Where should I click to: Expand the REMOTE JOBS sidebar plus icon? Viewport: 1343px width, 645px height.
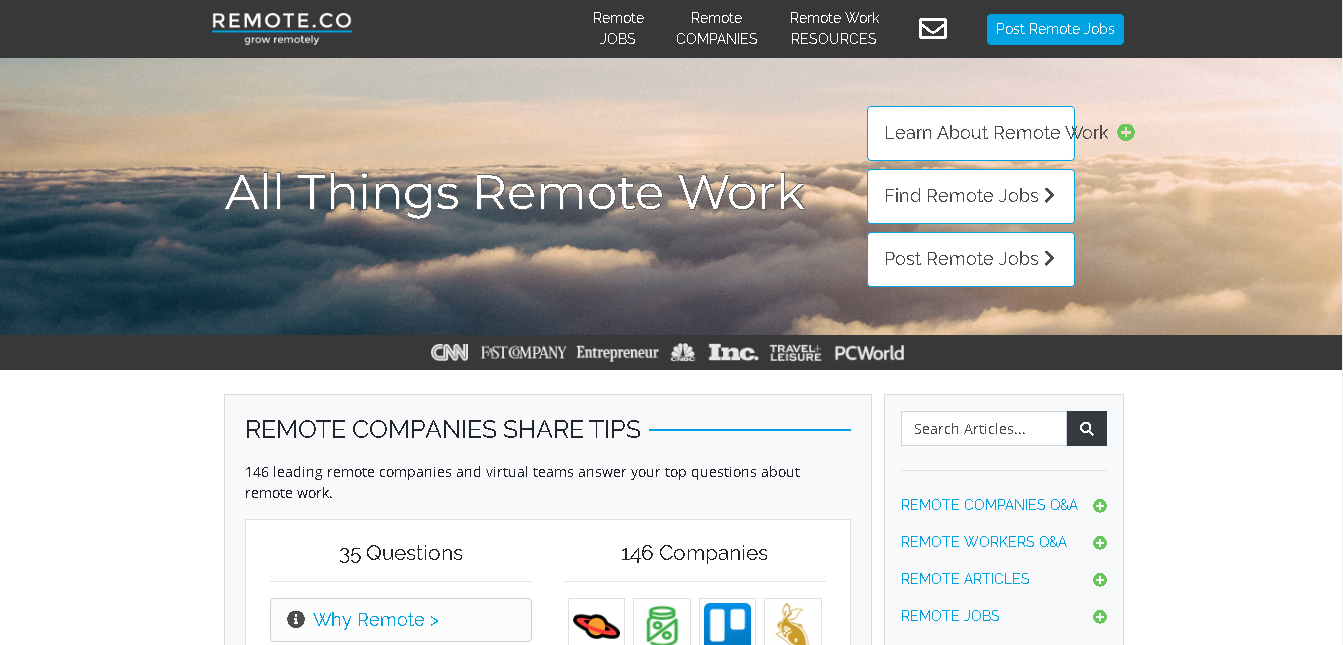[1100, 617]
